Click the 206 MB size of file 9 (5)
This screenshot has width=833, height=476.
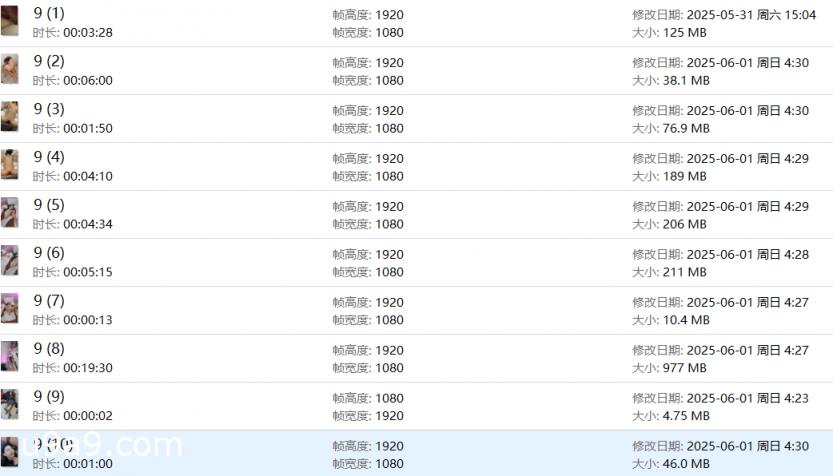[685, 224]
